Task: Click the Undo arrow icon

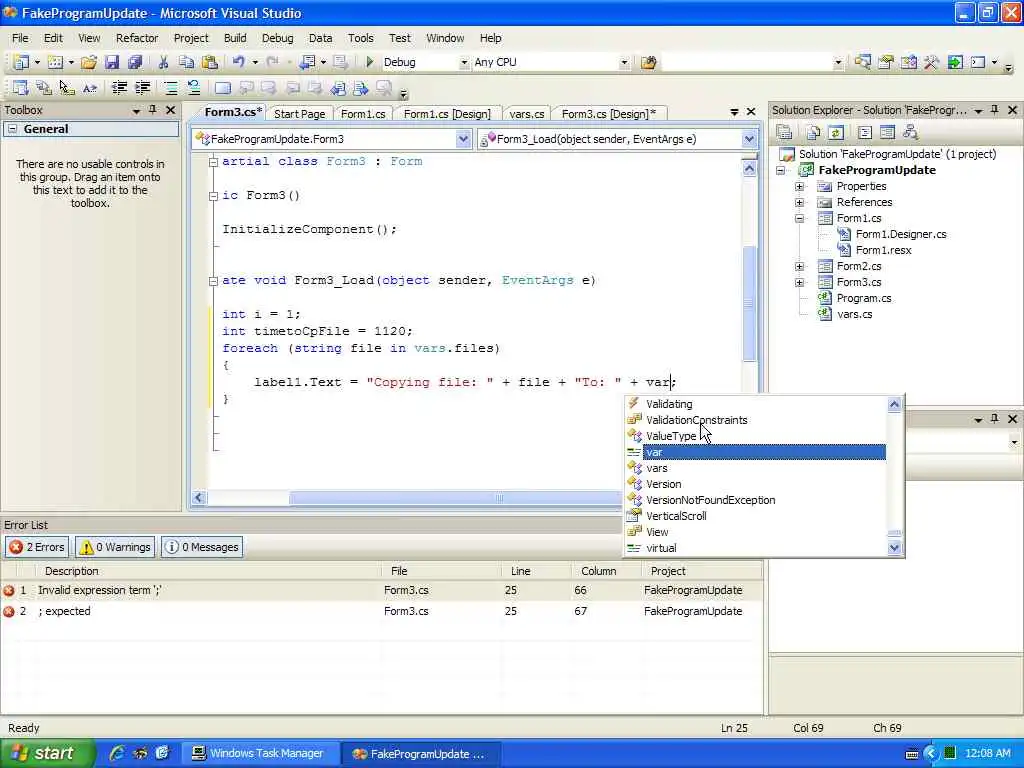Action: pos(238,62)
